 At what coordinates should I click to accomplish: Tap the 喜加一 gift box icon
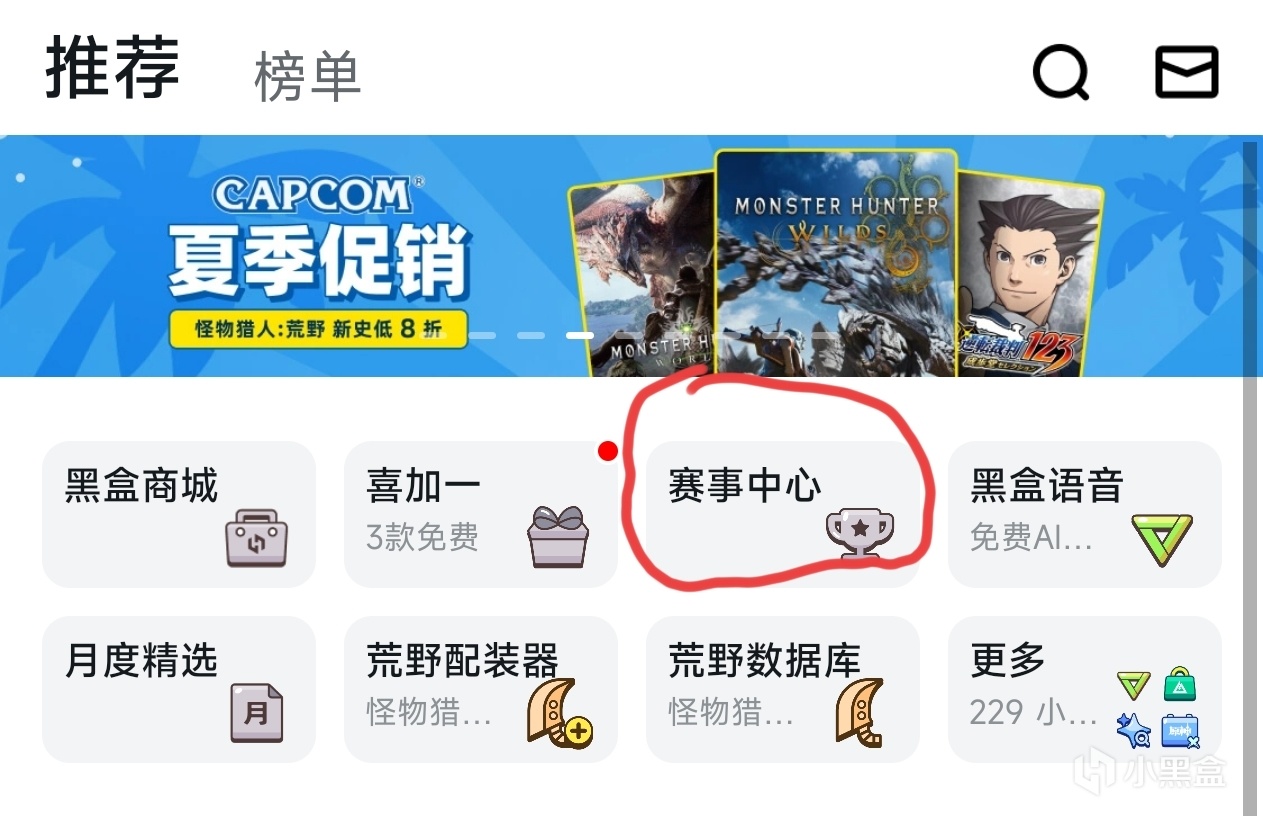(558, 537)
